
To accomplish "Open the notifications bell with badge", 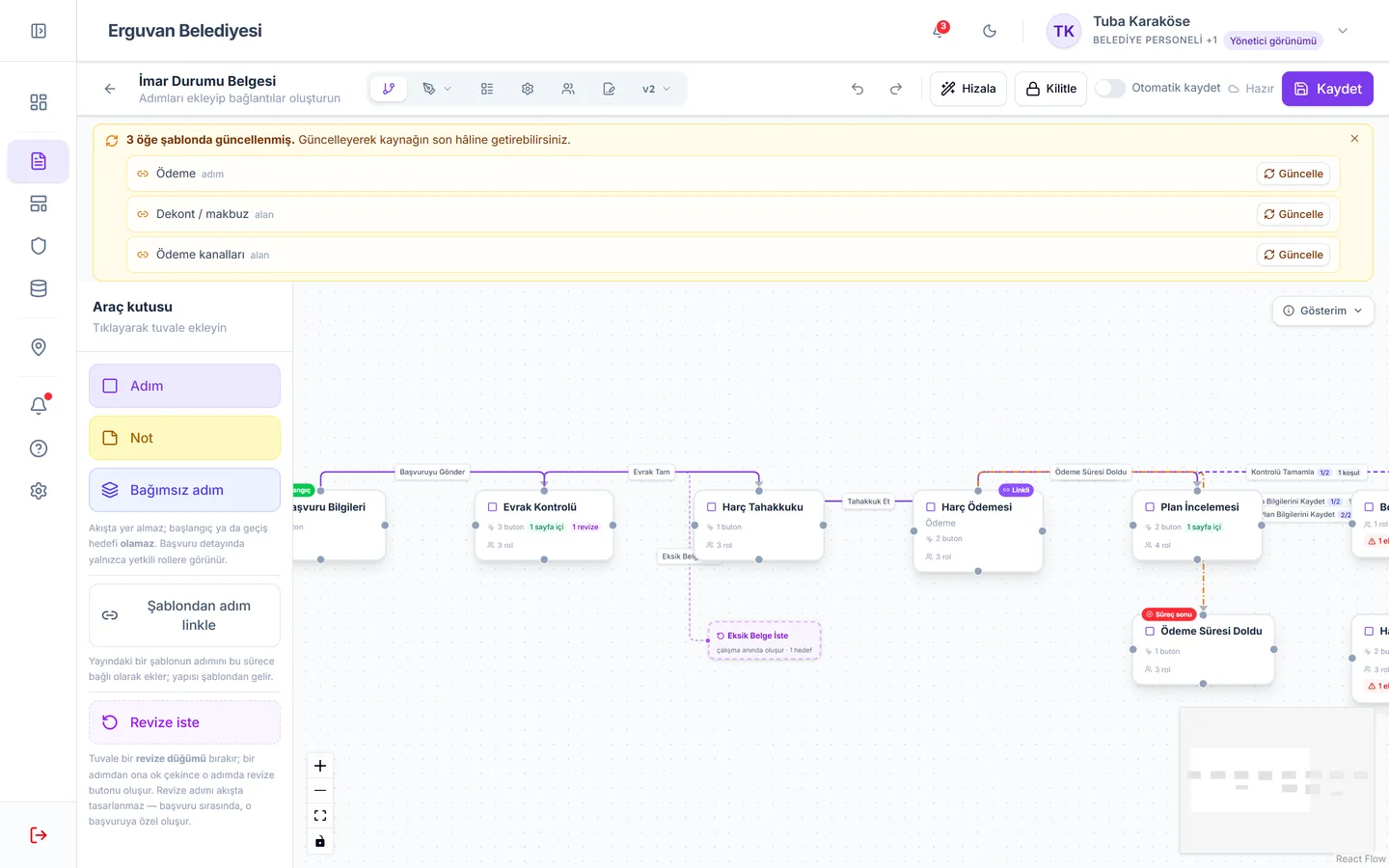I will click(940, 30).
